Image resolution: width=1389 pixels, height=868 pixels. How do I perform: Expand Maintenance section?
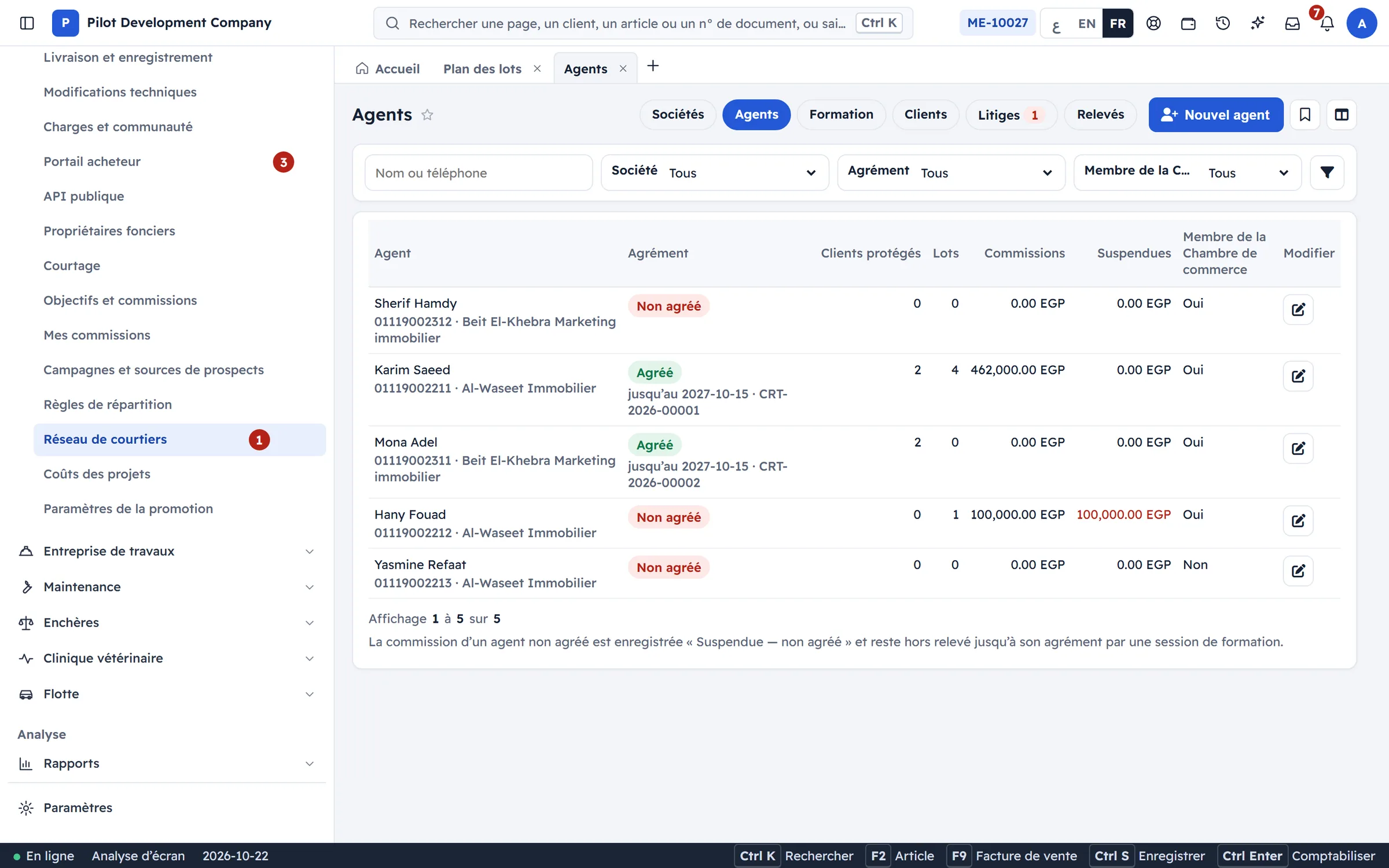point(167,587)
